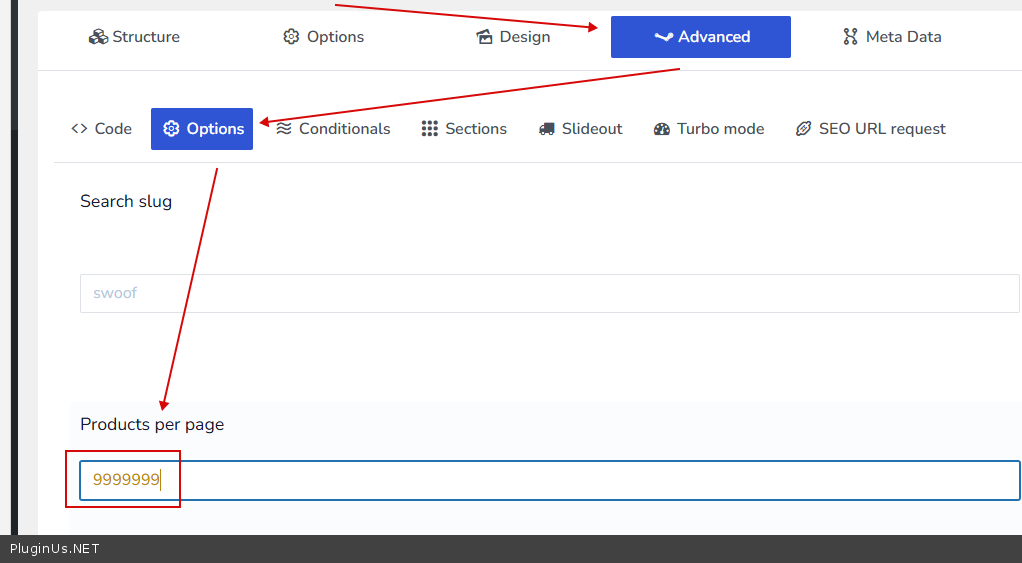Switch to the Advanced tab
Screen dimensions: 1022x563
[x=700, y=37]
